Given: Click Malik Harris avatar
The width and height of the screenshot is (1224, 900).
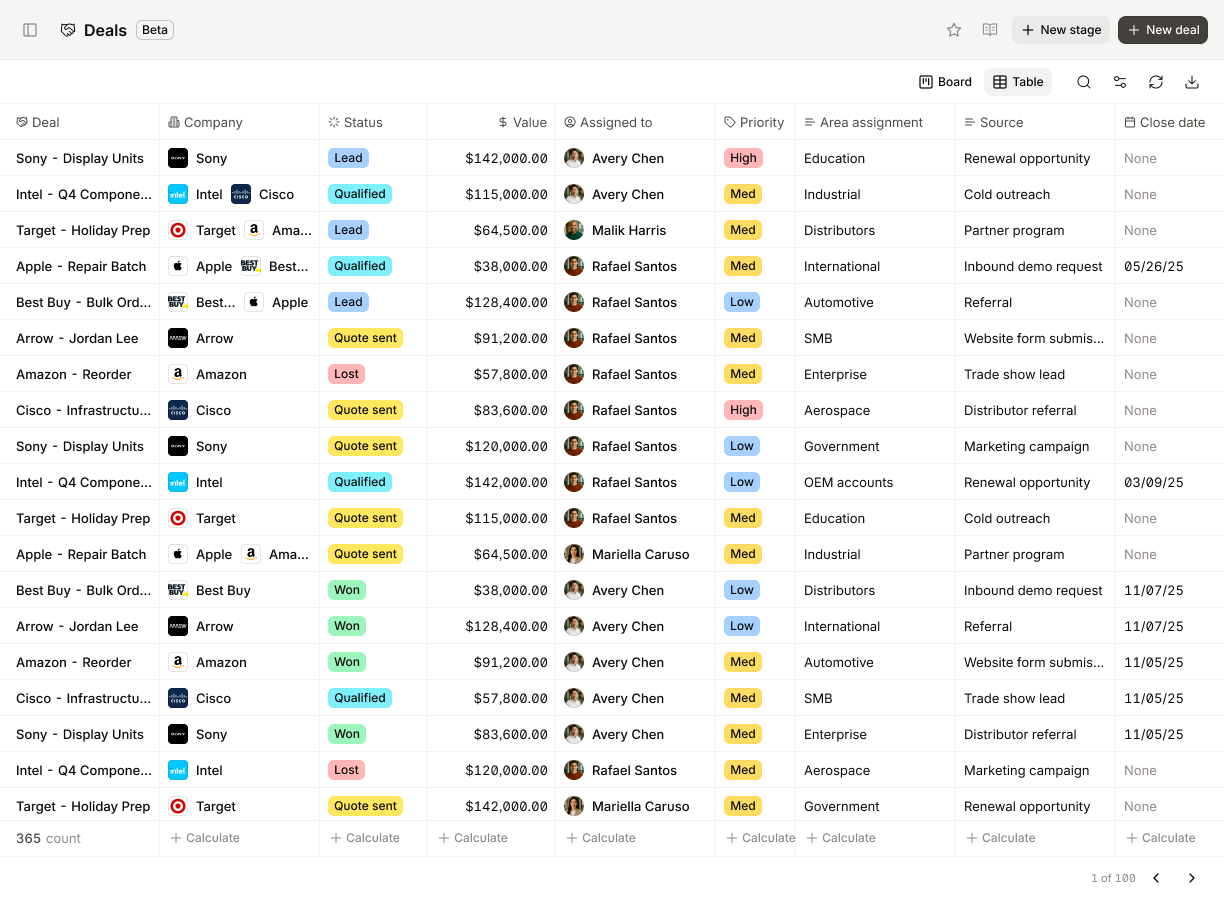Looking at the screenshot, I should click(574, 230).
